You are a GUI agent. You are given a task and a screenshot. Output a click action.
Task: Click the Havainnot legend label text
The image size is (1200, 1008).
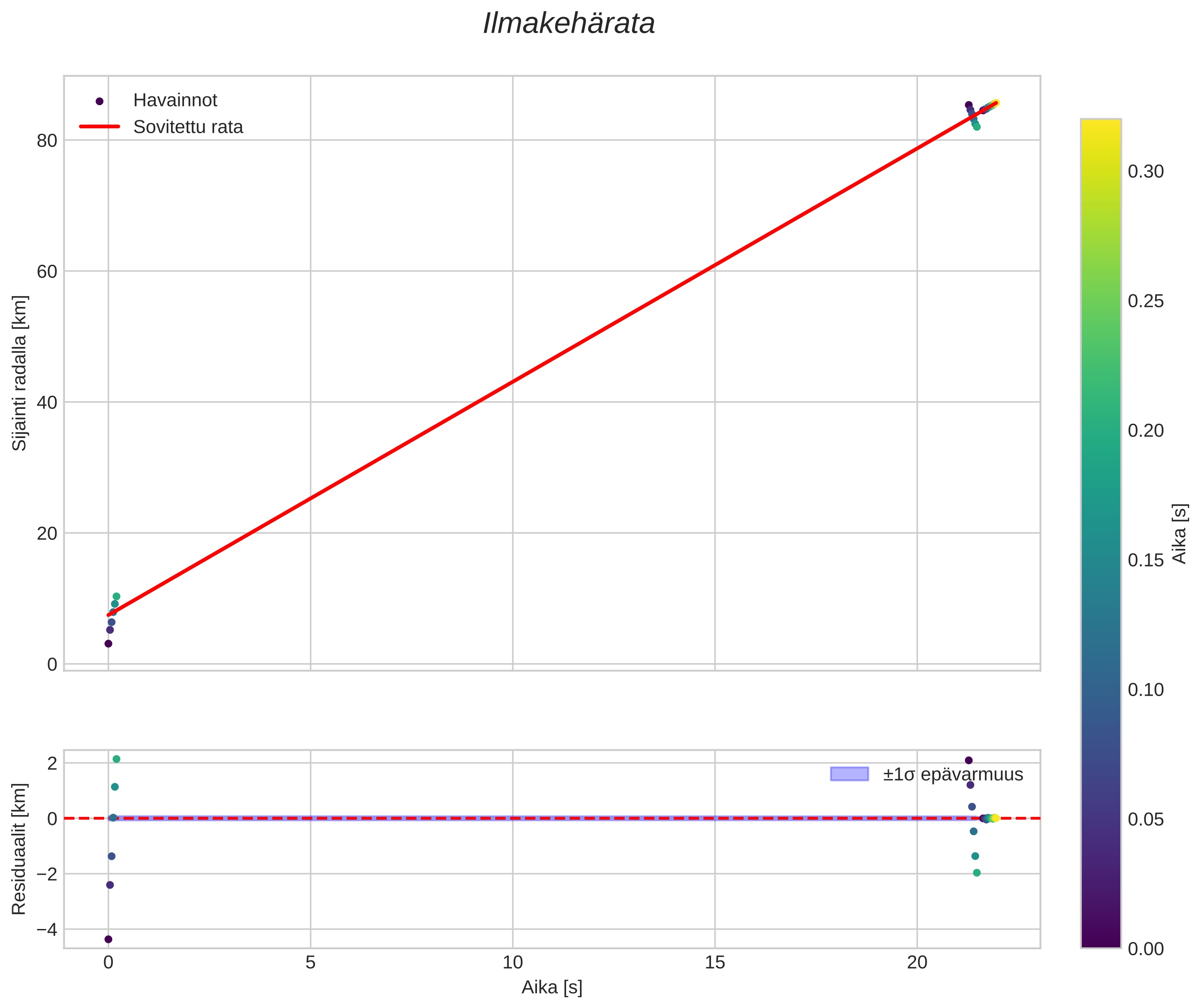point(175,101)
